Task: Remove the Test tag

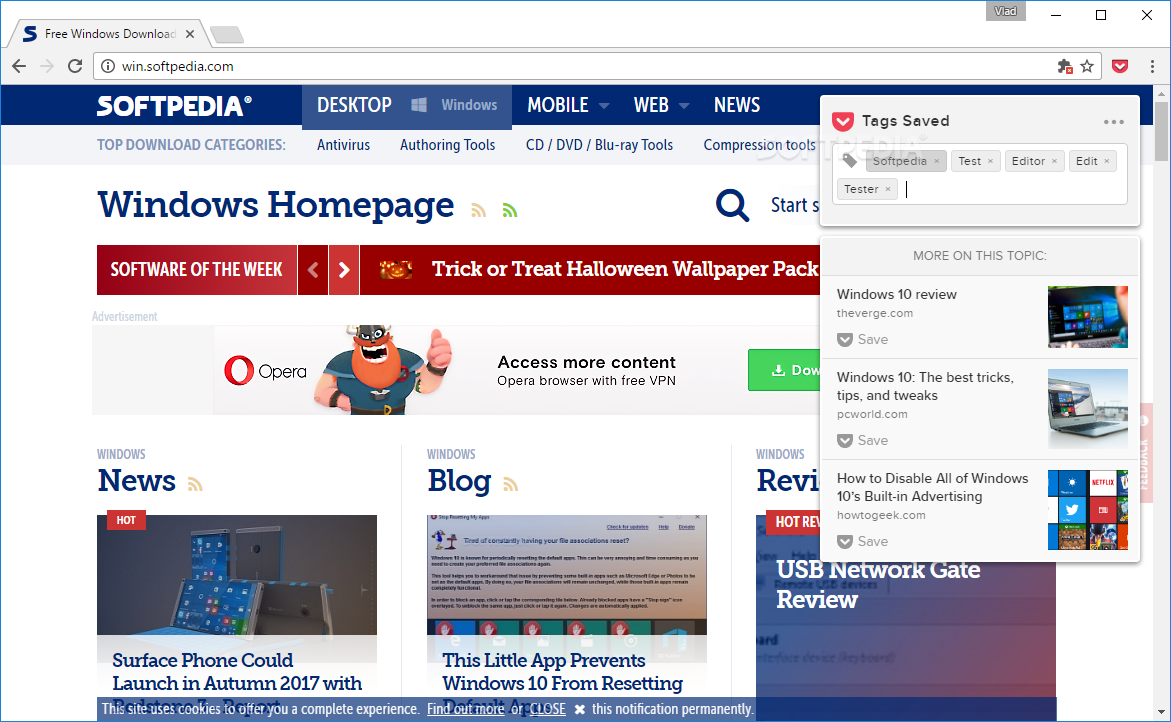Action: pyautogui.click(x=990, y=161)
